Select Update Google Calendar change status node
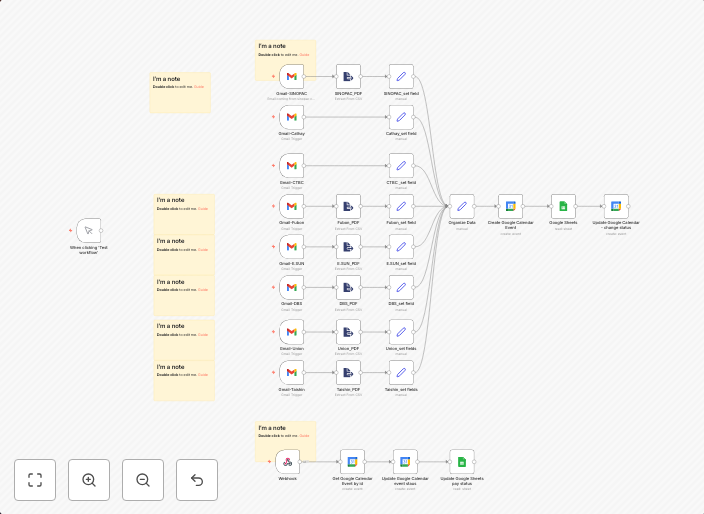The image size is (704, 514). (616, 206)
